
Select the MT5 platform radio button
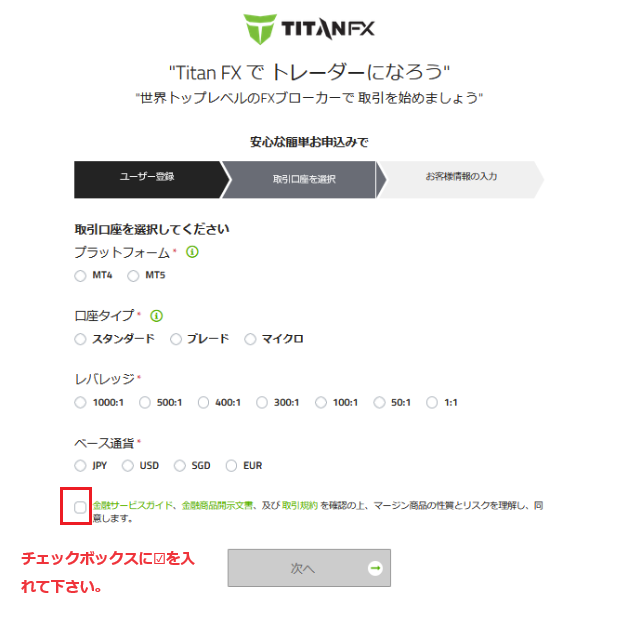point(133,276)
